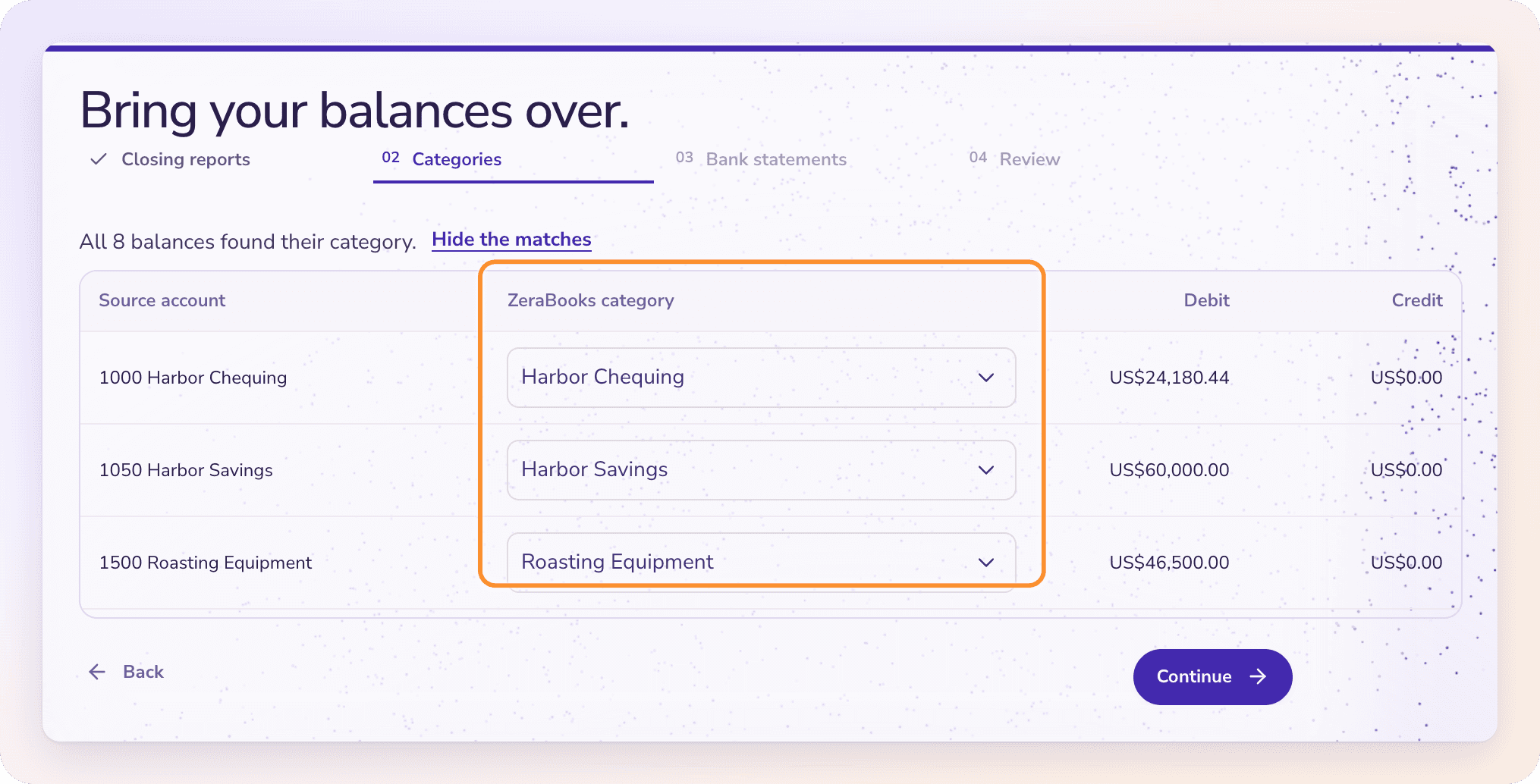This screenshot has width=1540, height=784.
Task: Click the checkmark icon beside Closing reports
Action: 98,159
